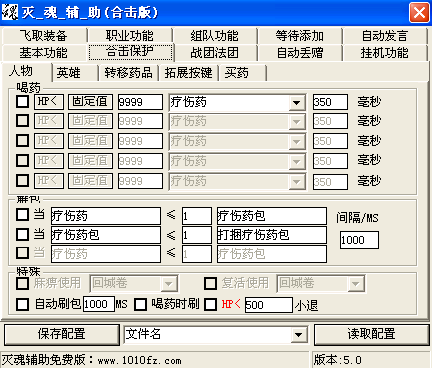
Task: Enable the 喝药时刷 checkbox
Action: (x=140, y=304)
